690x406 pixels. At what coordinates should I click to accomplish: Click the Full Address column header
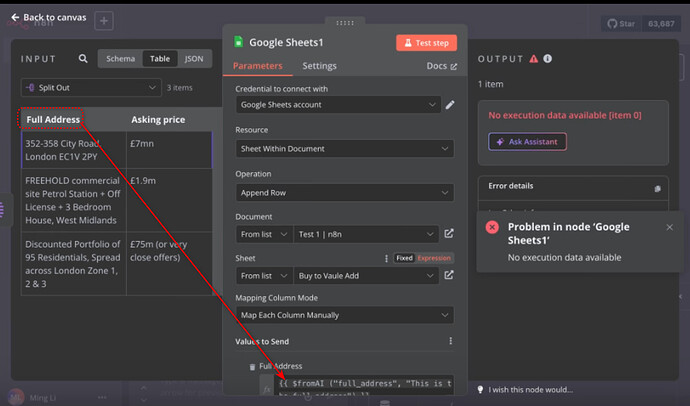pyautogui.click(x=53, y=120)
